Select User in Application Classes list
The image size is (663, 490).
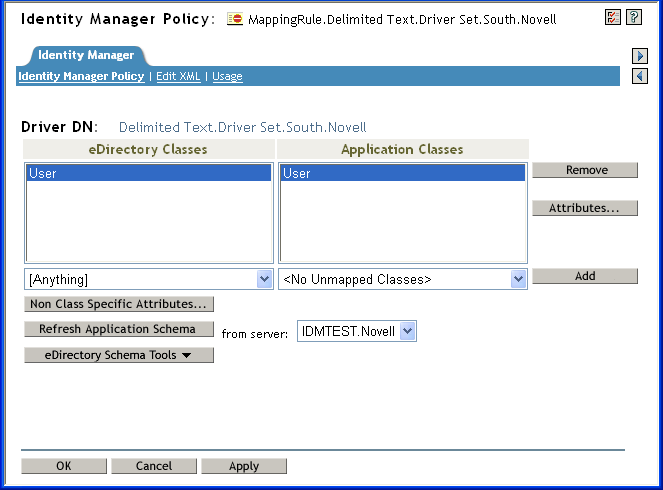[x=403, y=173]
